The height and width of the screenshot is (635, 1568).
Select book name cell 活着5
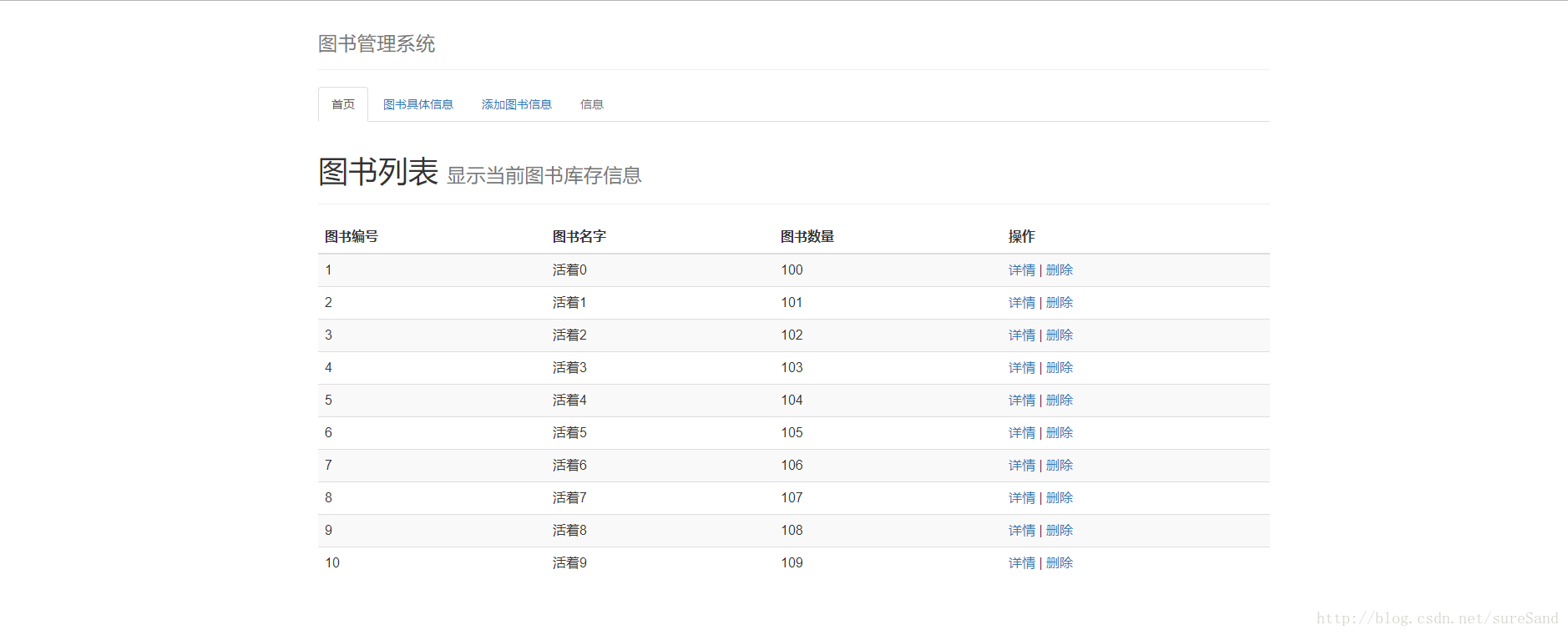click(569, 433)
